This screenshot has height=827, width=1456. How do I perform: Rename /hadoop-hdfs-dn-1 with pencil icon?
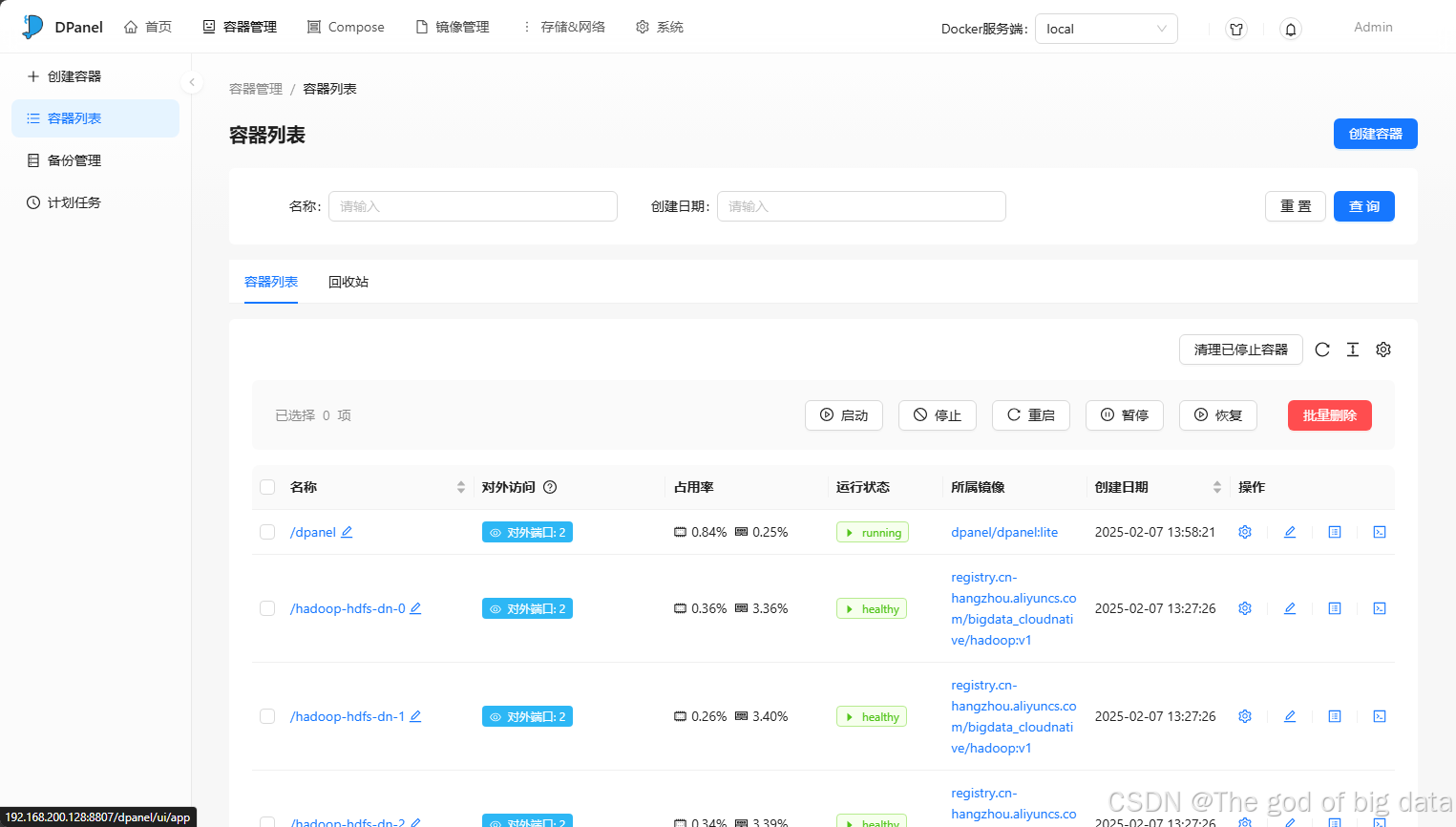(x=415, y=716)
